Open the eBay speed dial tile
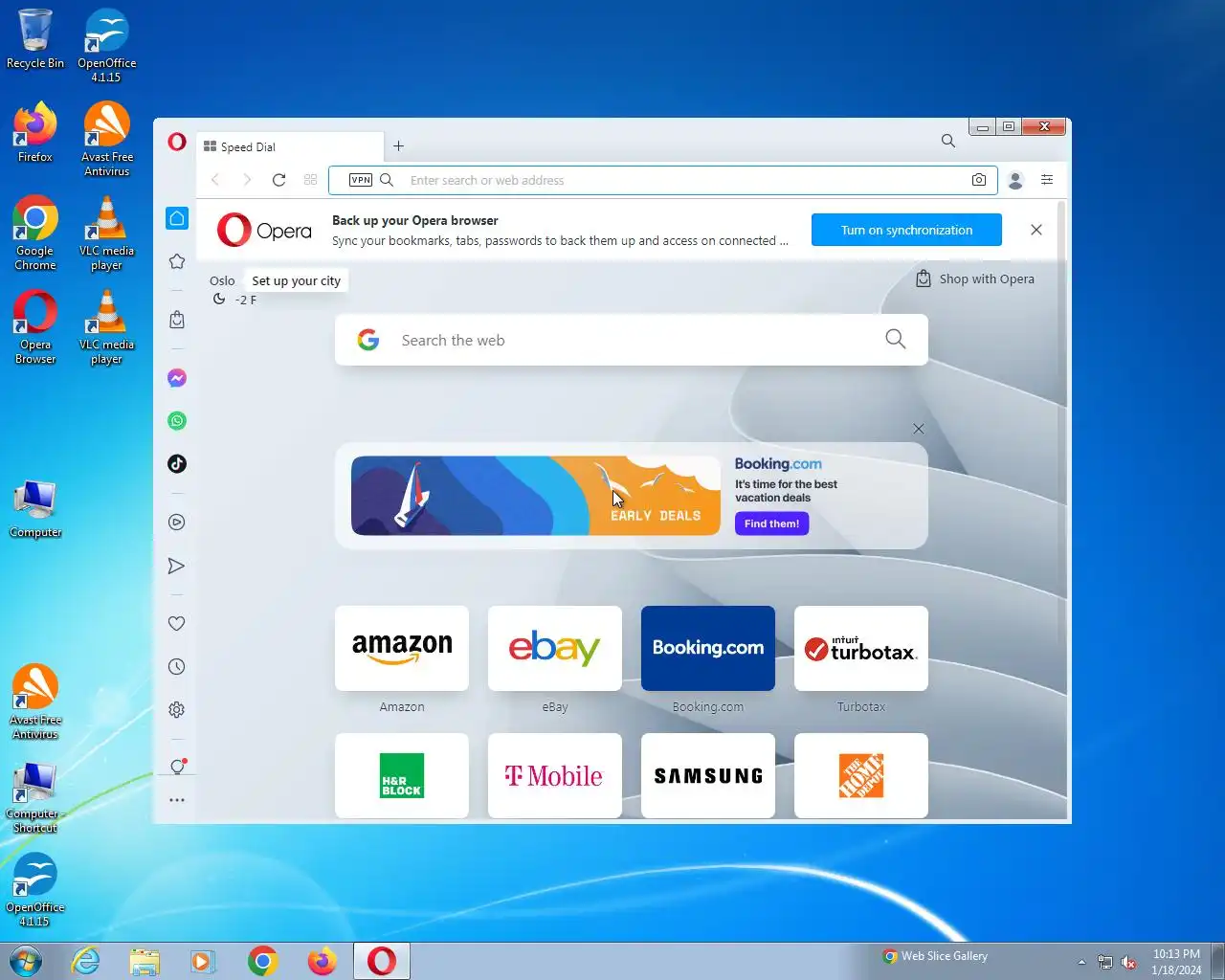Image resolution: width=1225 pixels, height=980 pixels. pyautogui.click(x=555, y=648)
